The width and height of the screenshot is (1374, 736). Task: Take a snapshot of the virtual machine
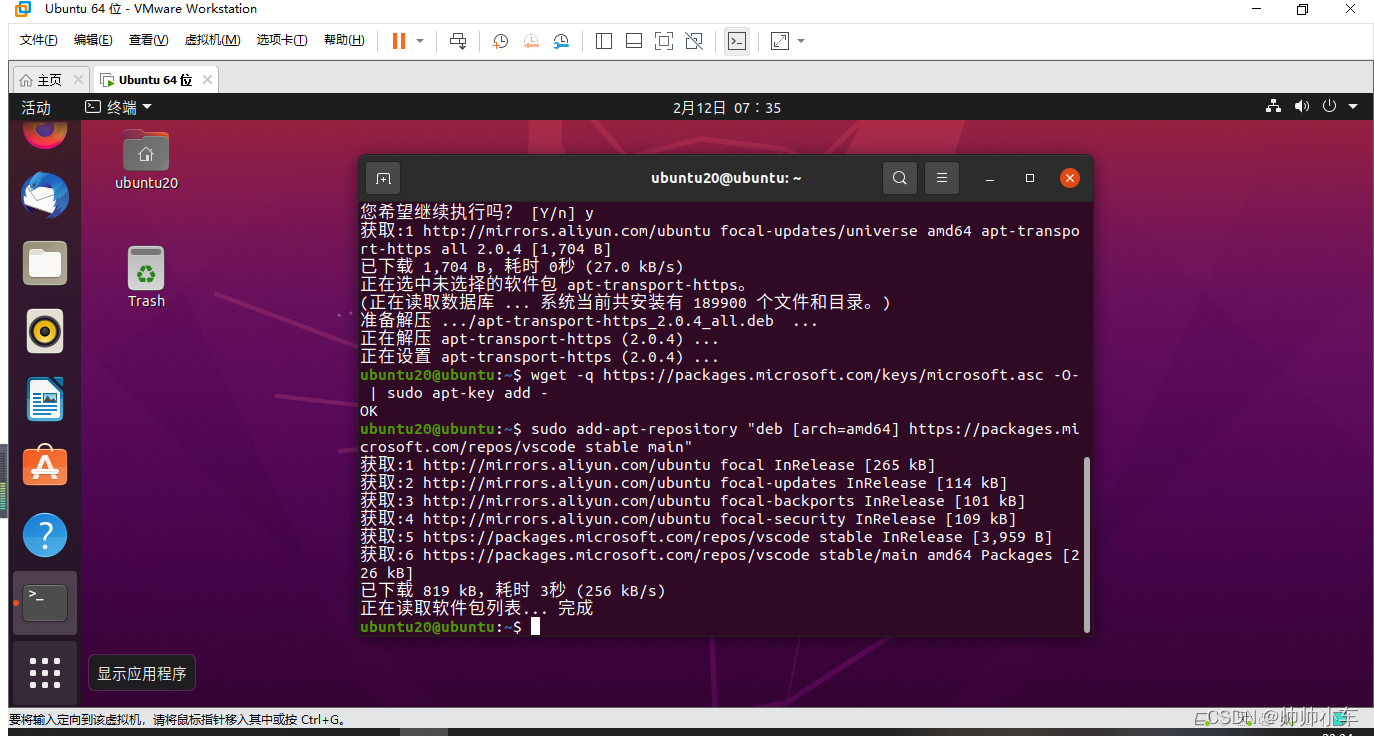click(x=501, y=41)
